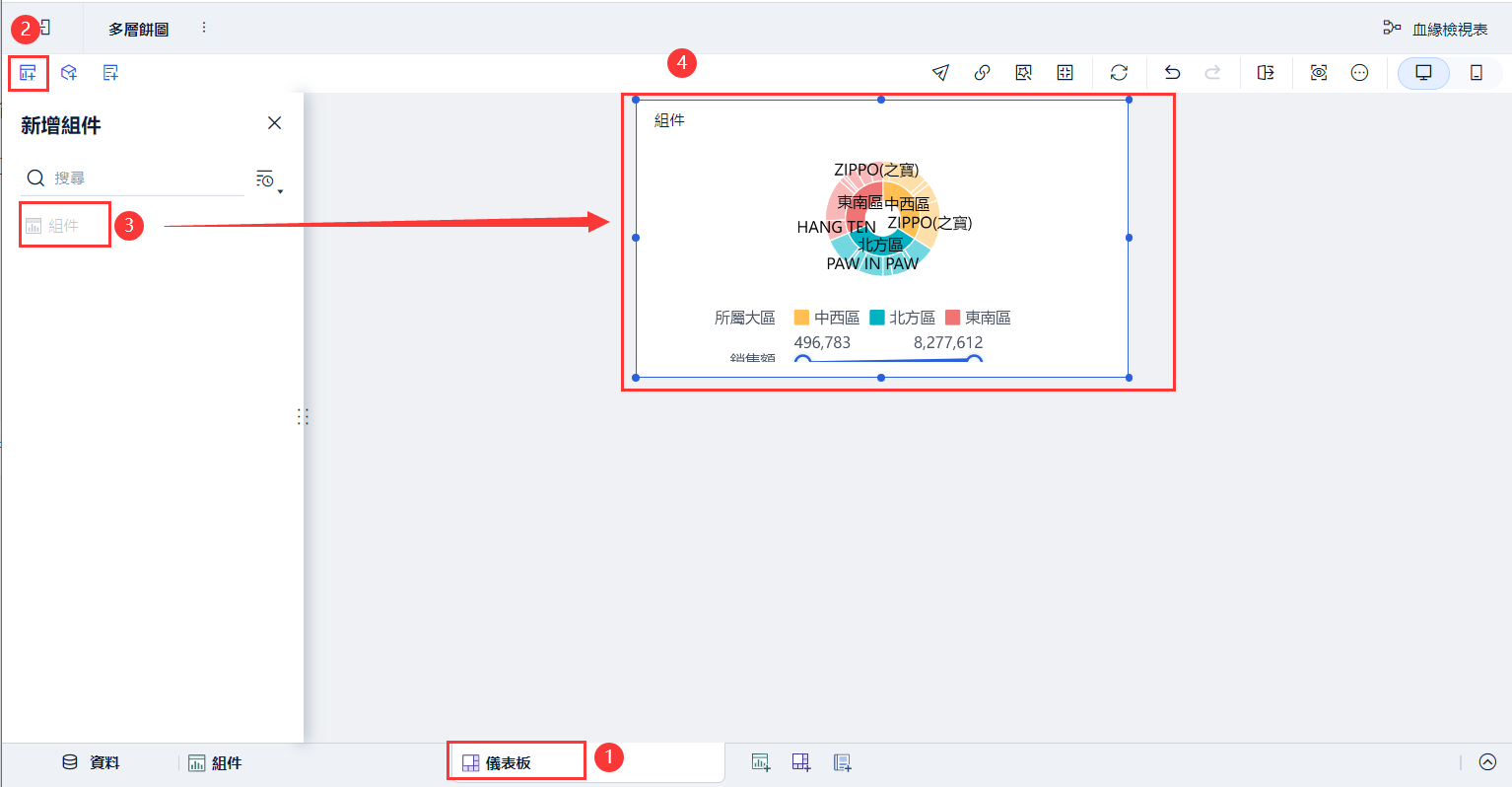Click the cube-plus icon beside add component

[x=69, y=73]
